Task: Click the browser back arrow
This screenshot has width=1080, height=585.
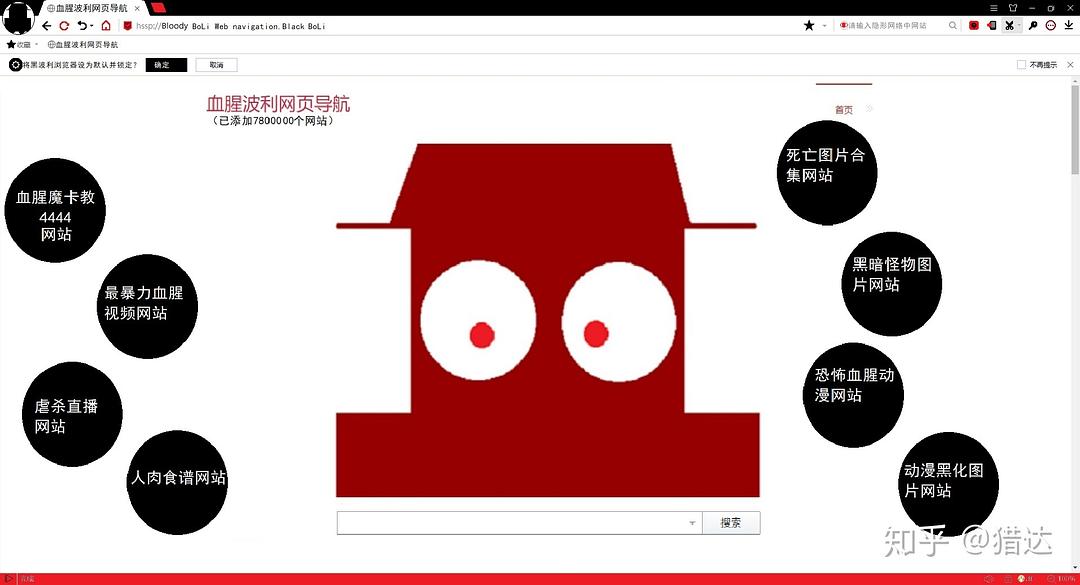Action: [46, 26]
